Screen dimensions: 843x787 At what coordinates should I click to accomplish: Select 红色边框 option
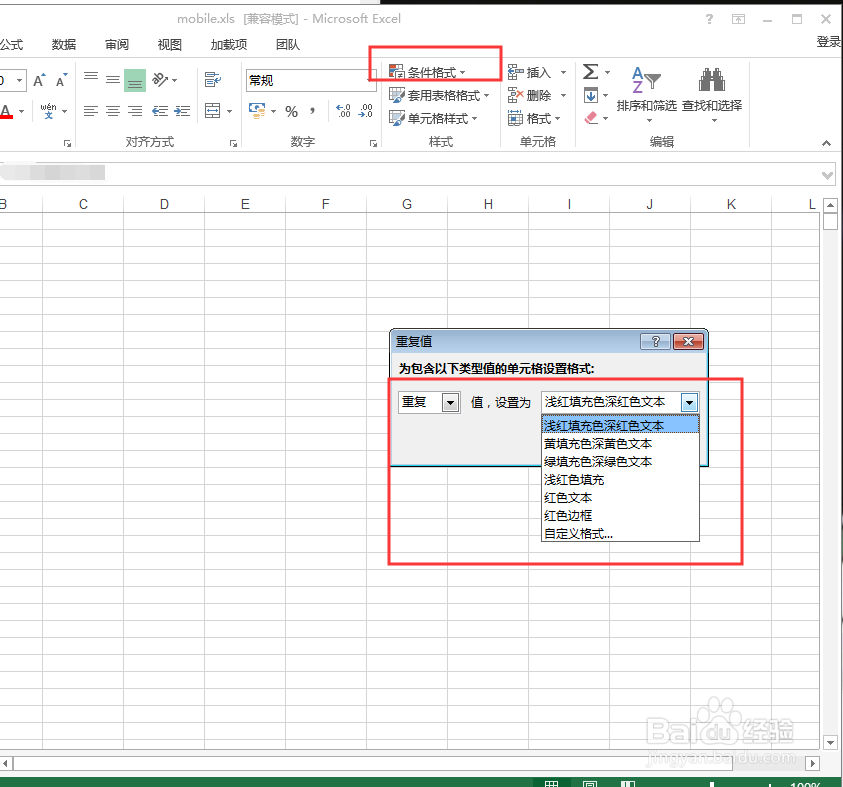point(620,516)
